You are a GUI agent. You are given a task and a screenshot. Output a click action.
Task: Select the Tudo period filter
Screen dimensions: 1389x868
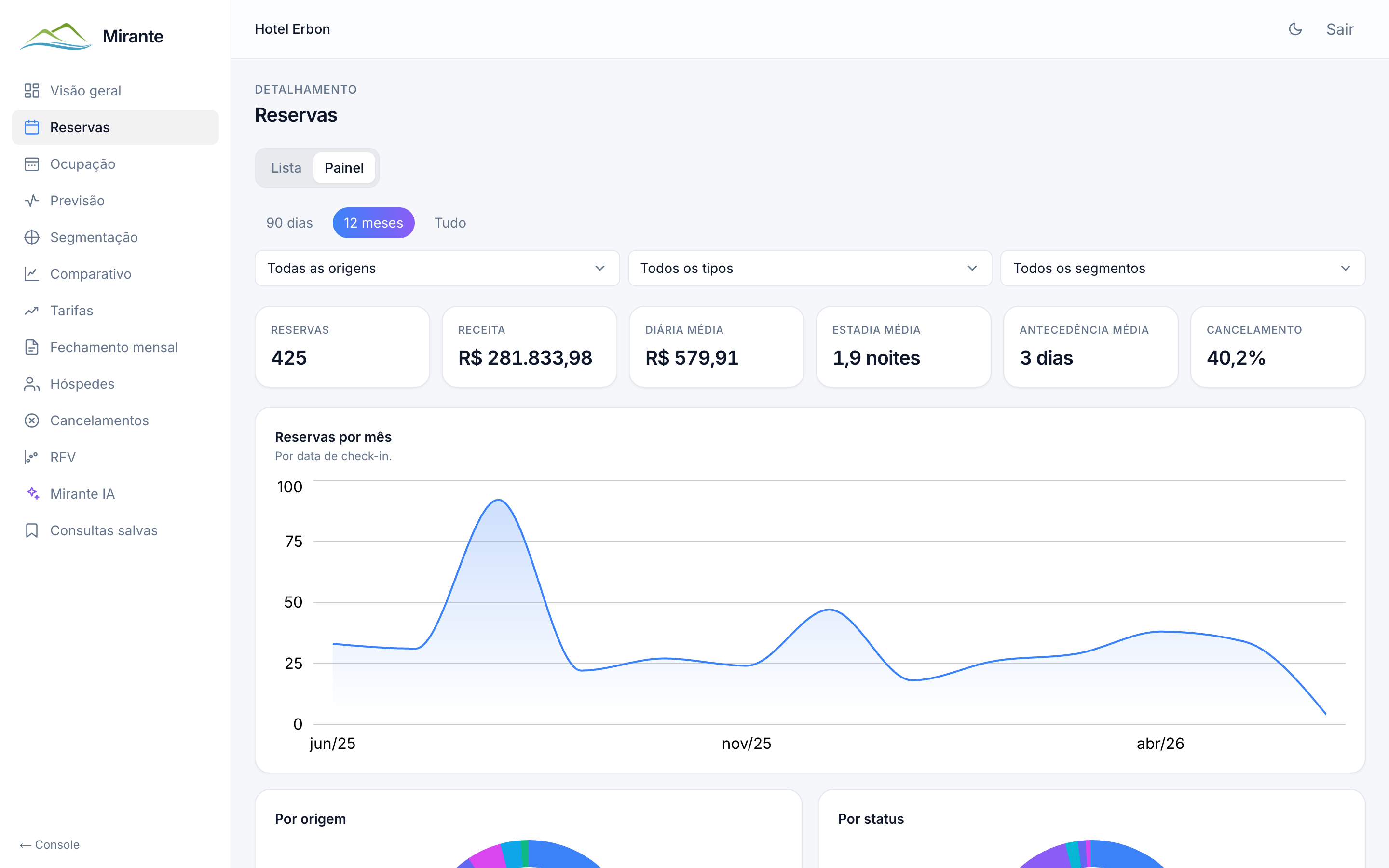pyautogui.click(x=450, y=223)
